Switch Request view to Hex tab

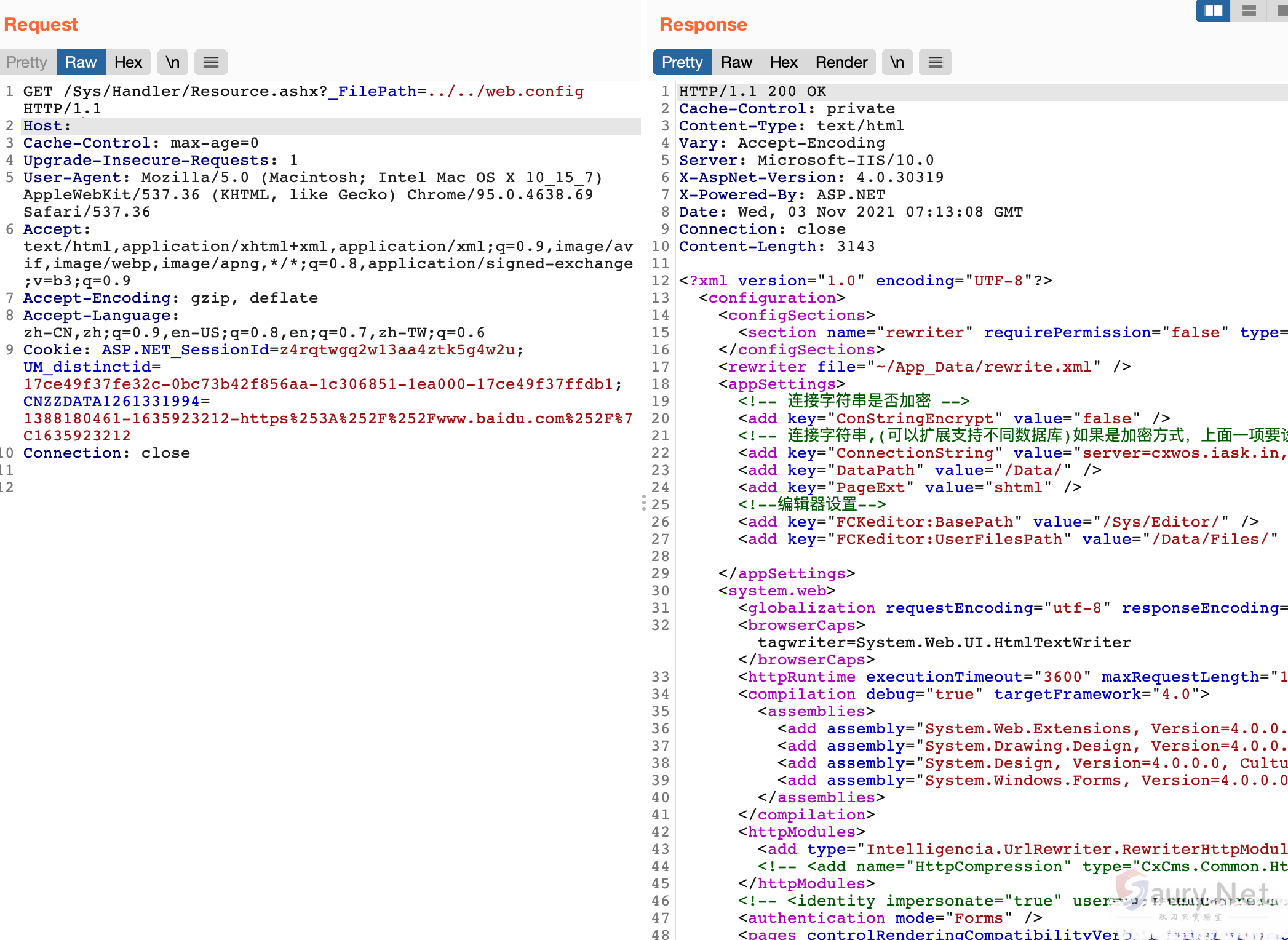128,62
